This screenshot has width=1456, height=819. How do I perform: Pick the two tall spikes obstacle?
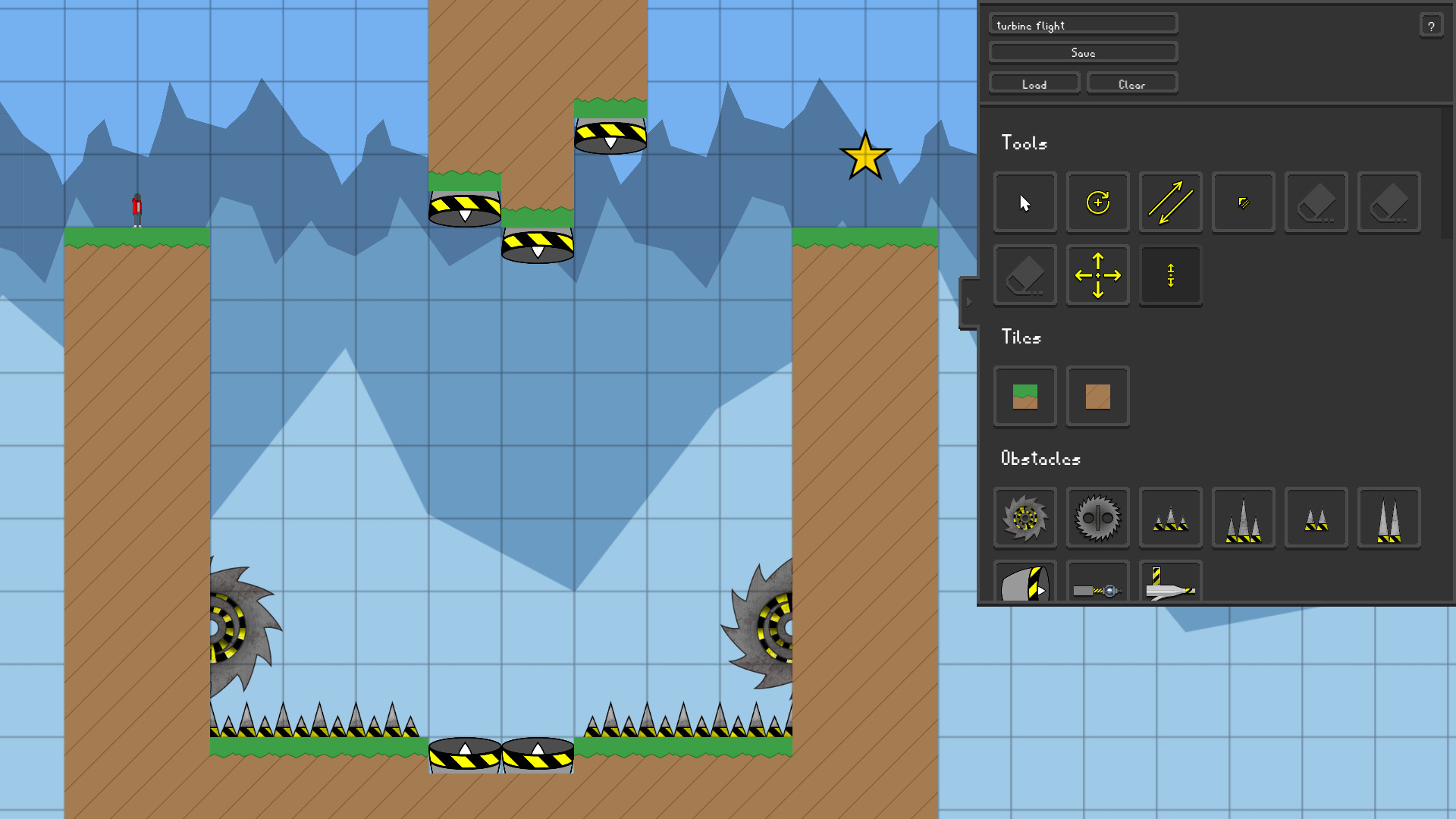[x=1389, y=518]
